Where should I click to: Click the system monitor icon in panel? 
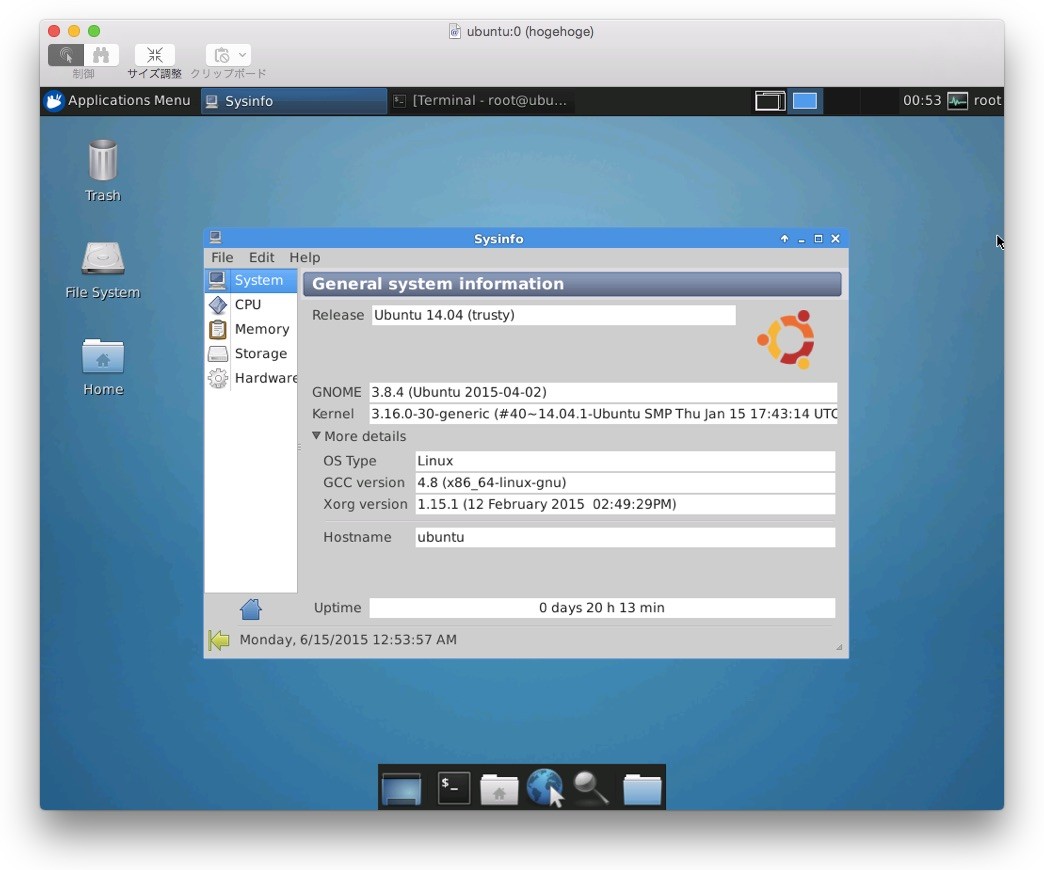tap(957, 101)
